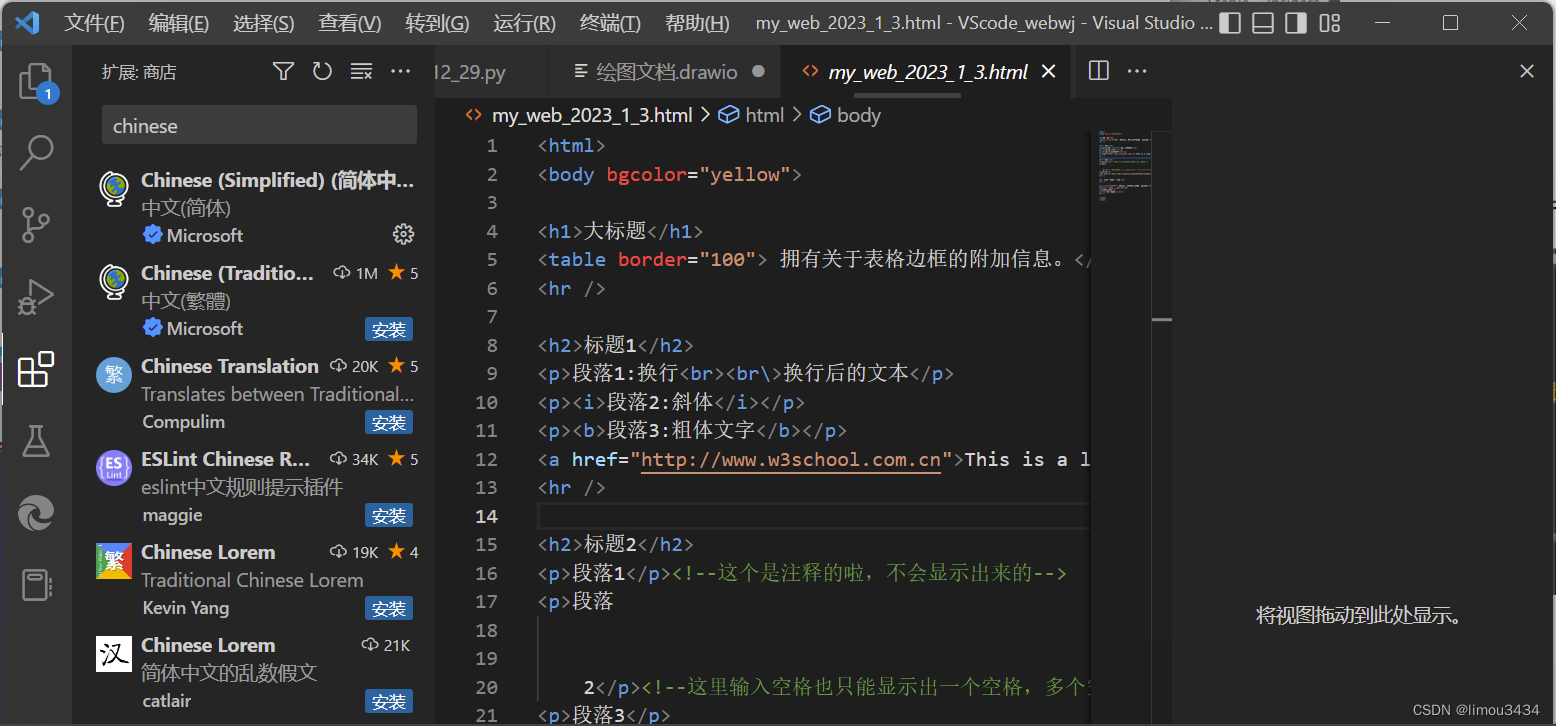This screenshot has width=1556, height=726.
Task: Open the Source Control view
Action: click(x=36, y=224)
